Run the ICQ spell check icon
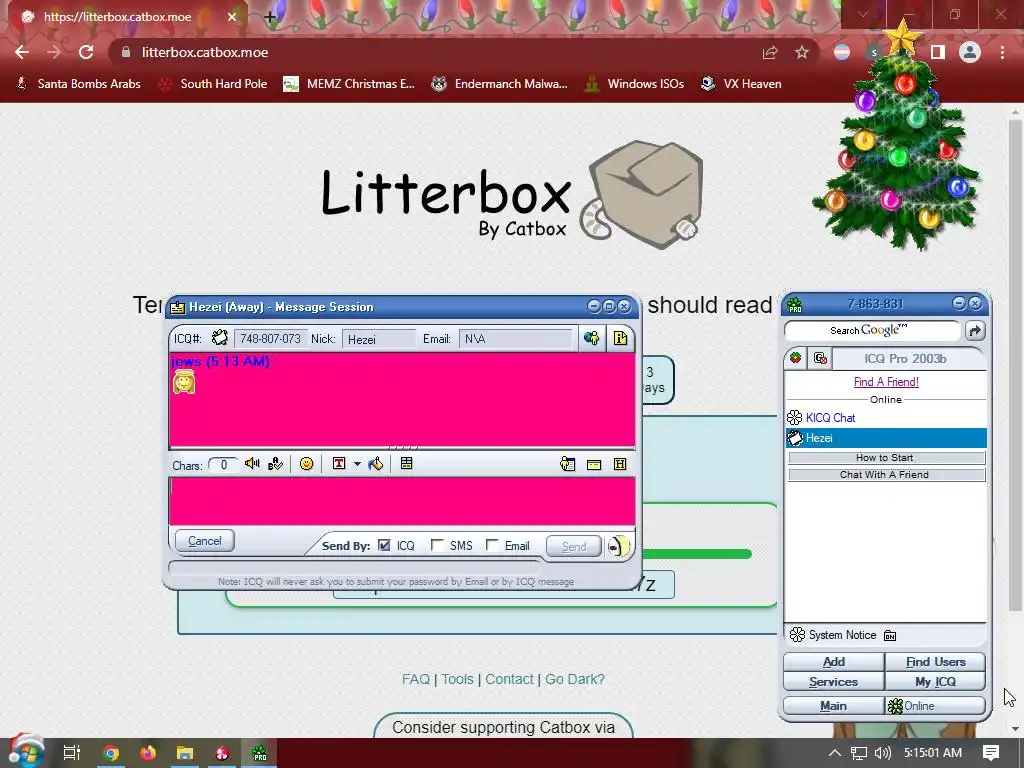The image size is (1024, 768). point(276,464)
